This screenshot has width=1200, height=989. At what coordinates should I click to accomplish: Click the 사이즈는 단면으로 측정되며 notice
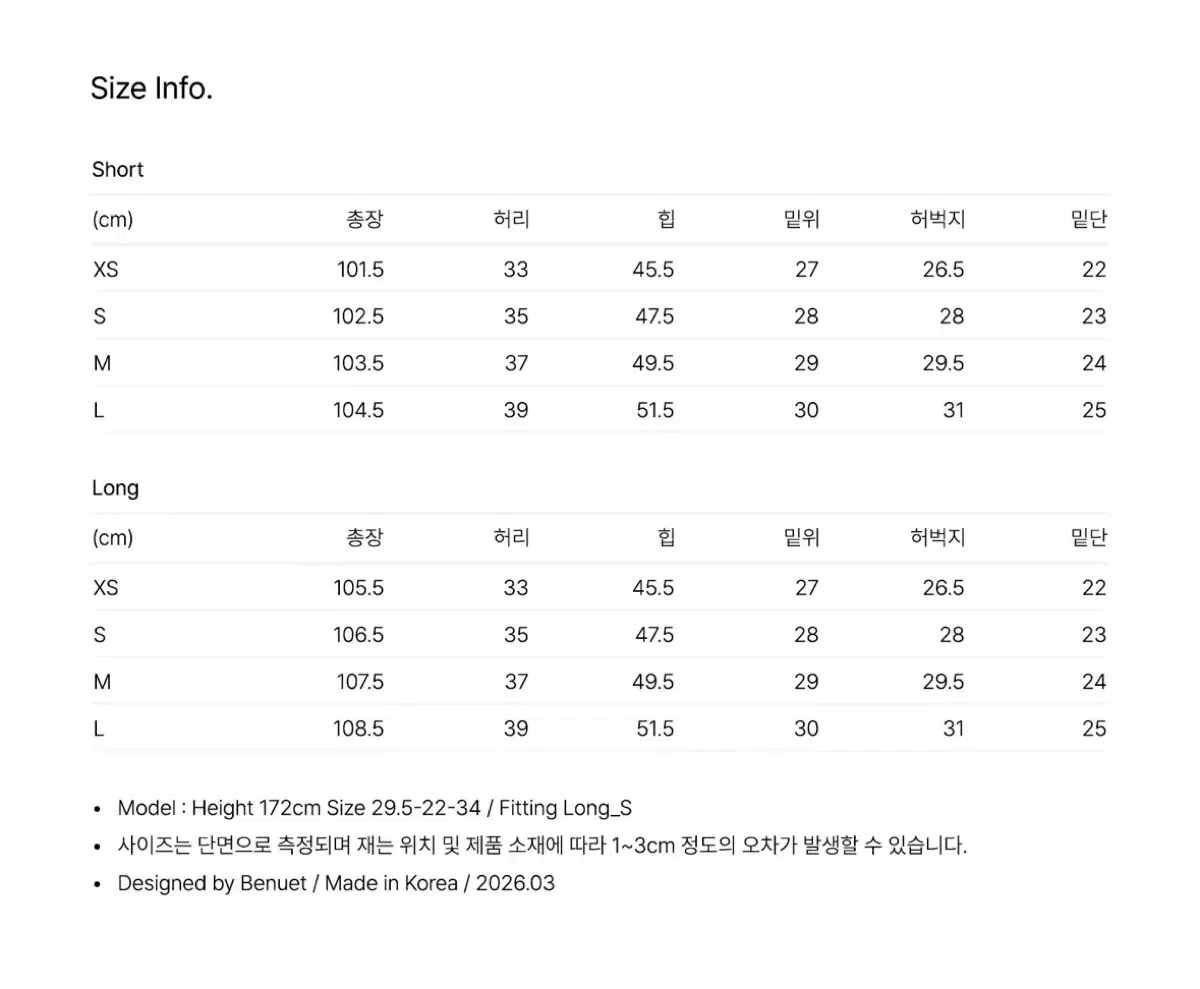(x=543, y=846)
